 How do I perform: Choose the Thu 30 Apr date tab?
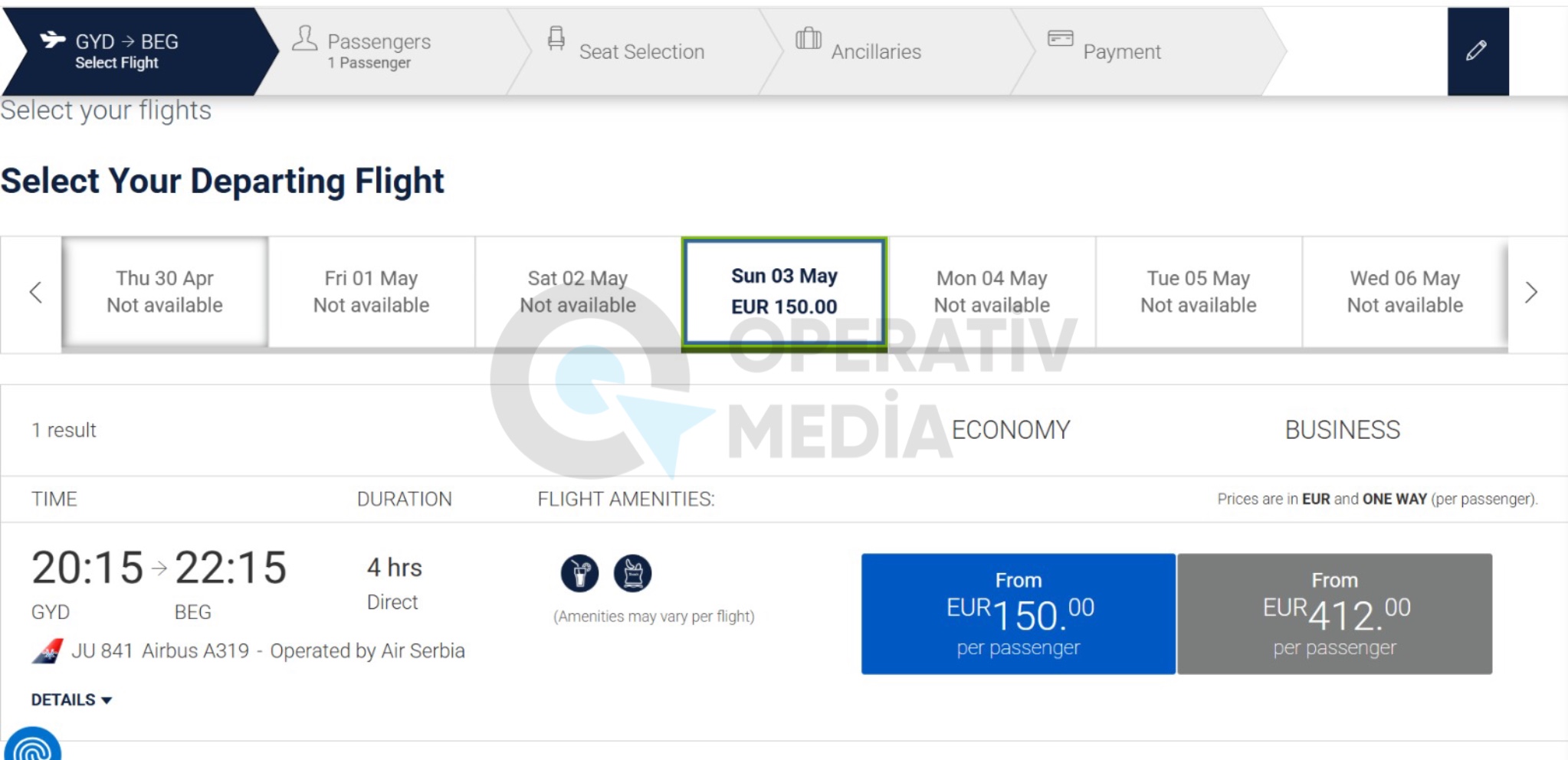tap(165, 292)
